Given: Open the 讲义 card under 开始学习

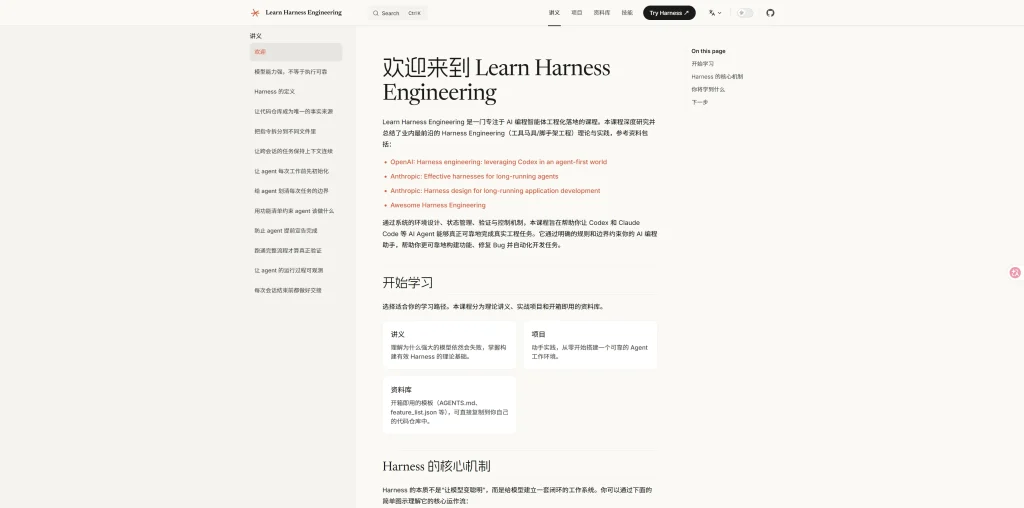Looking at the screenshot, I should 449,345.
